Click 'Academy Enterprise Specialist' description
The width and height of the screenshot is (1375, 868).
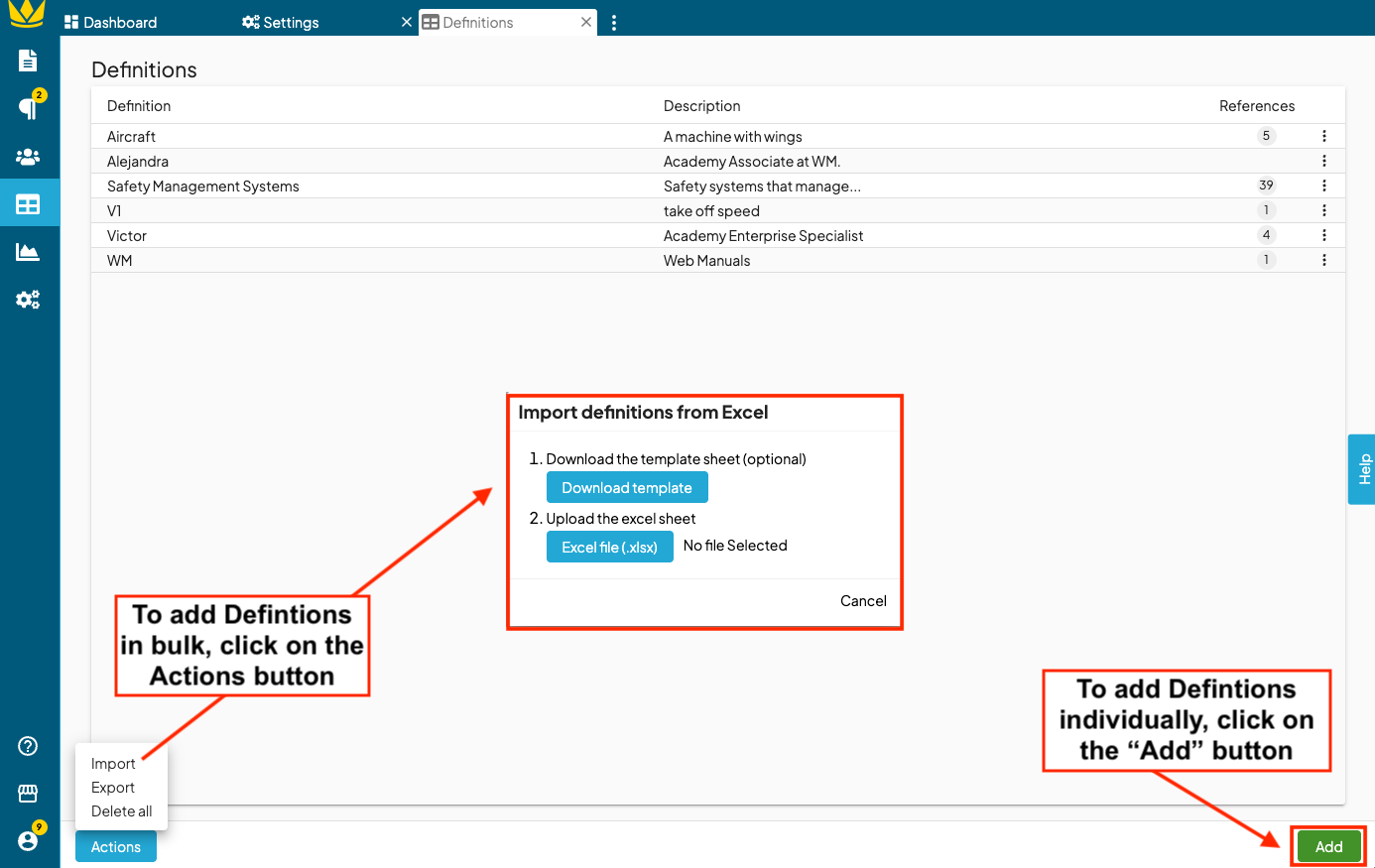tap(764, 236)
